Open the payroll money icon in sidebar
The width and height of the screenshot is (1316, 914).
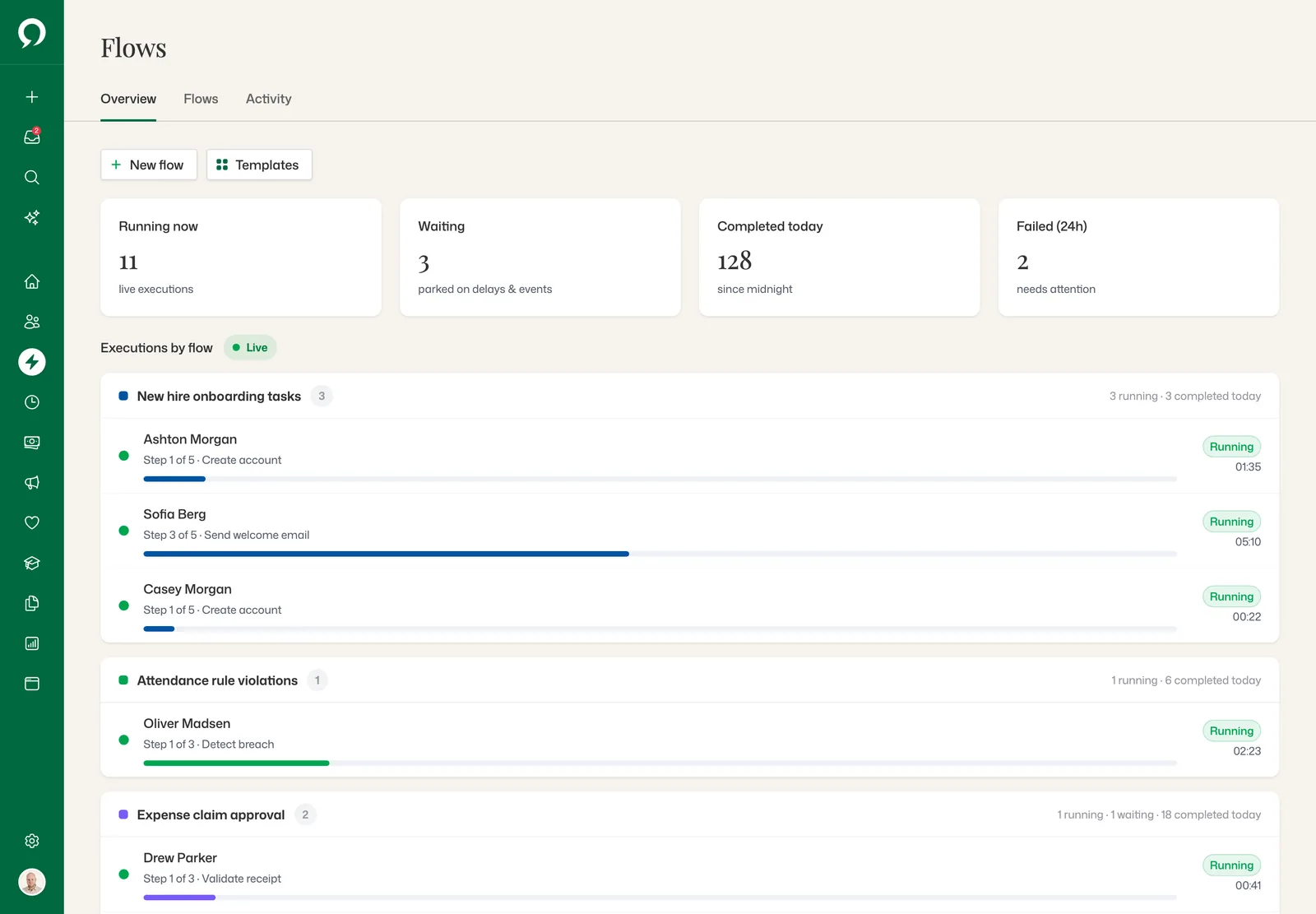(32, 443)
